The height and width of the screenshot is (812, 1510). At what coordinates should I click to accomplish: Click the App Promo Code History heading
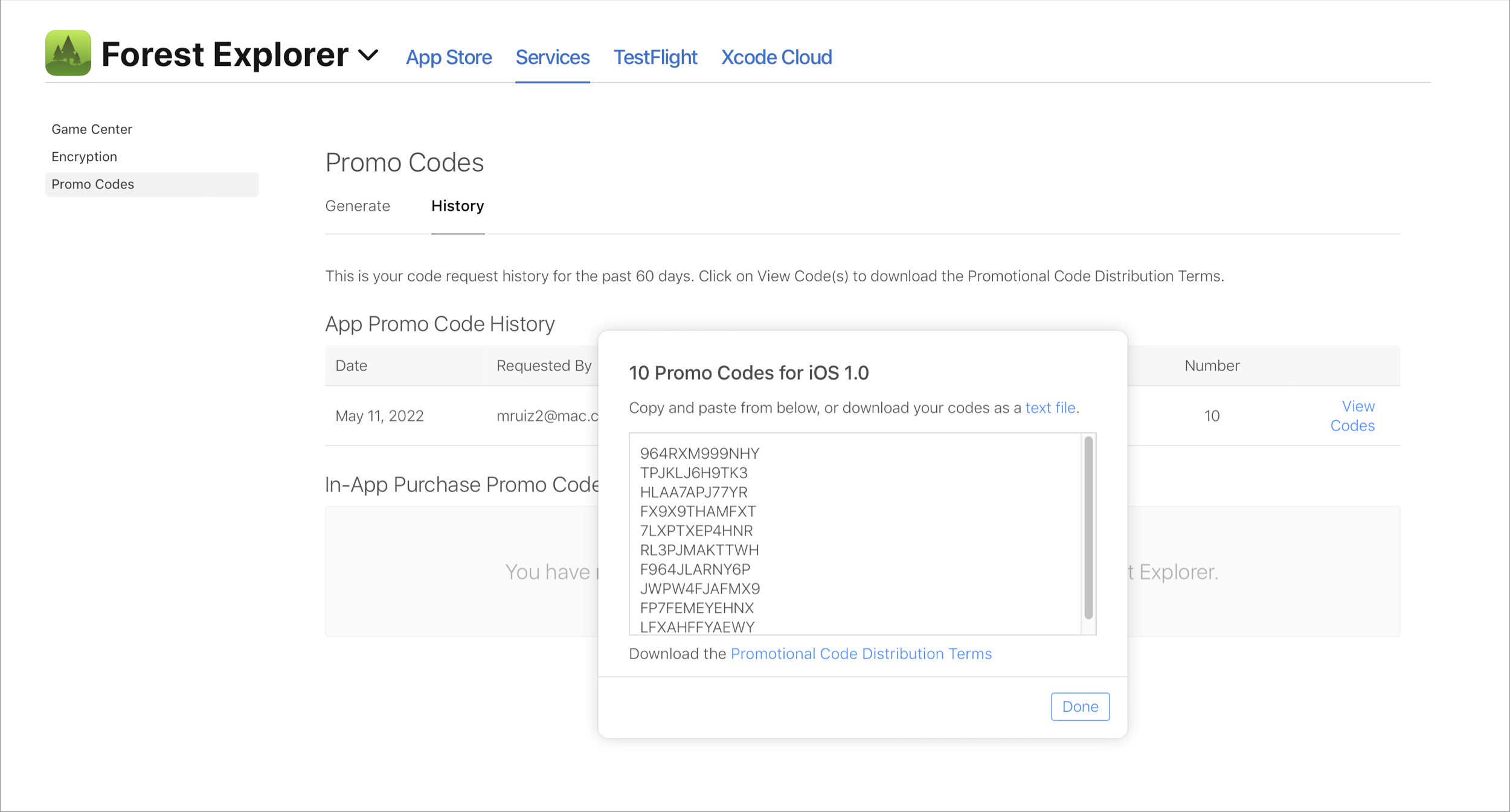[x=440, y=324]
